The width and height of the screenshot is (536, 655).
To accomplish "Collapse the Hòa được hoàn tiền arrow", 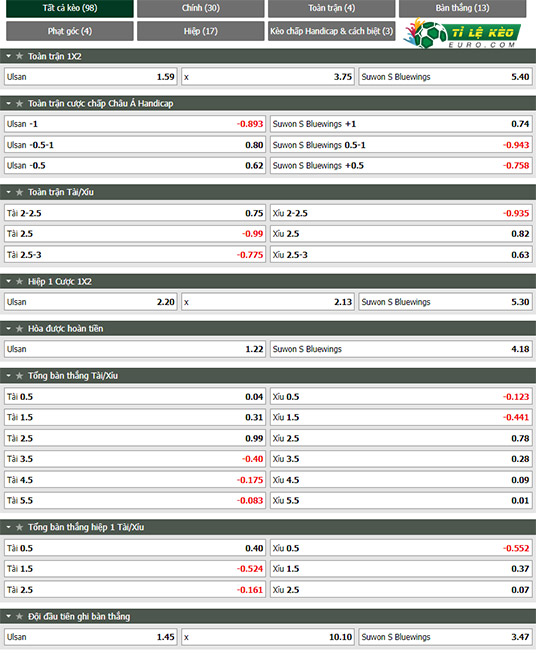I will coord(8,329).
